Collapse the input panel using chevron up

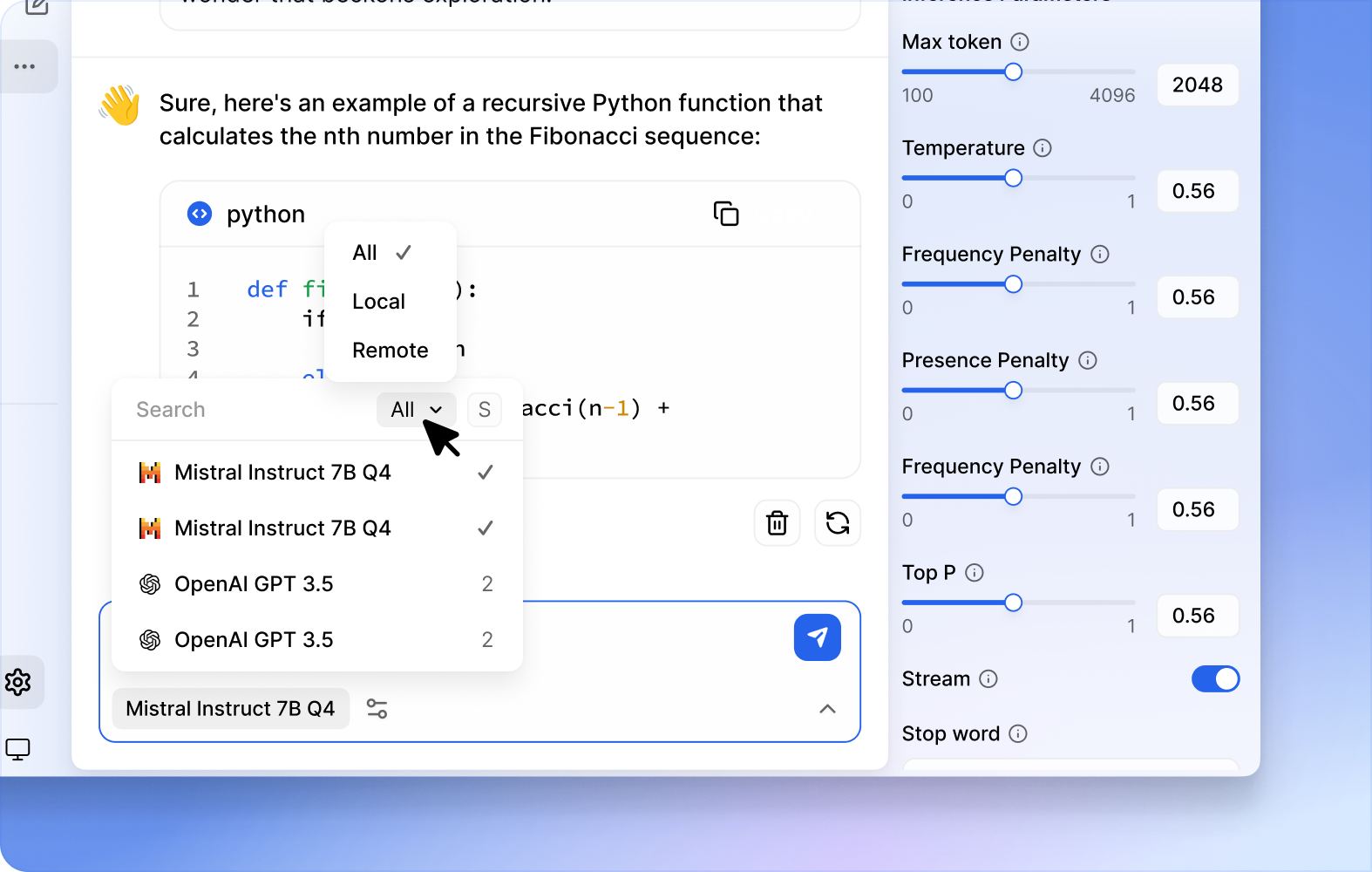click(x=827, y=709)
